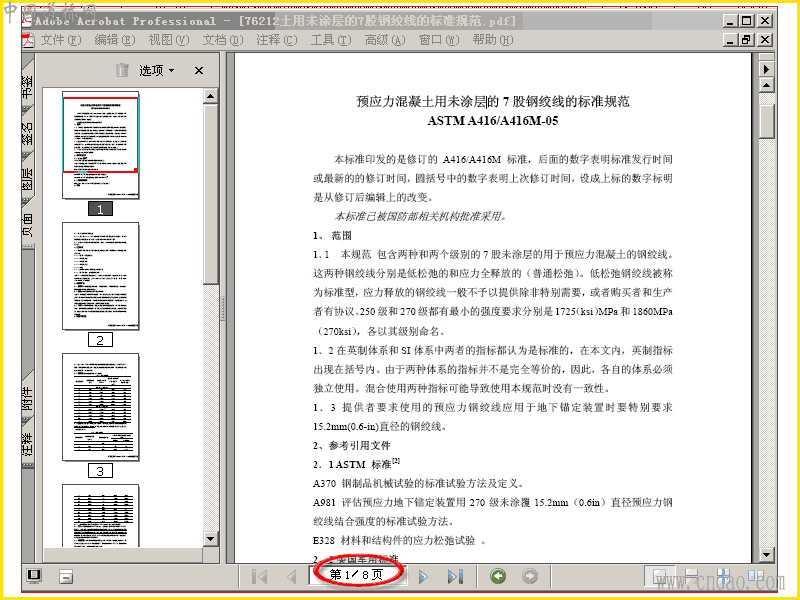This screenshot has width=800, height=600.
Task: Switch to the 书签 bookmarks side tab
Action: pyautogui.click(x=28, y=85)
